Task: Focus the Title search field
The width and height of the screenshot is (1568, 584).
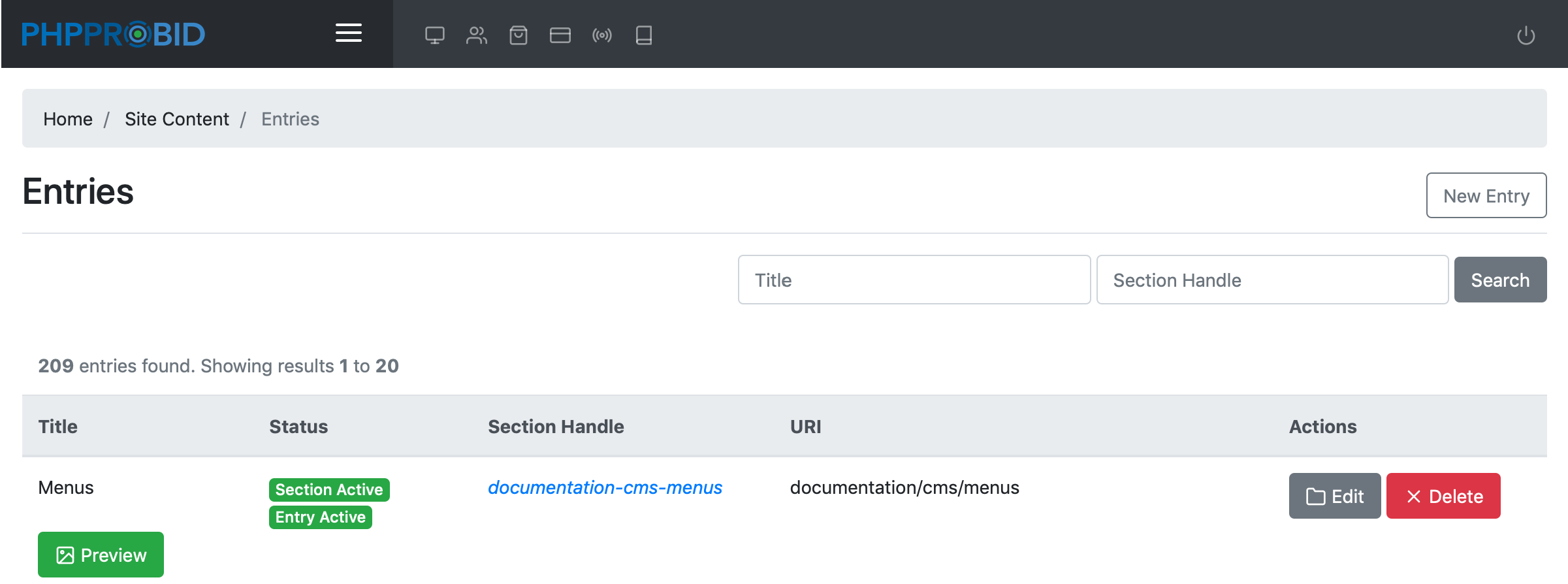Action: coord(914,280)
